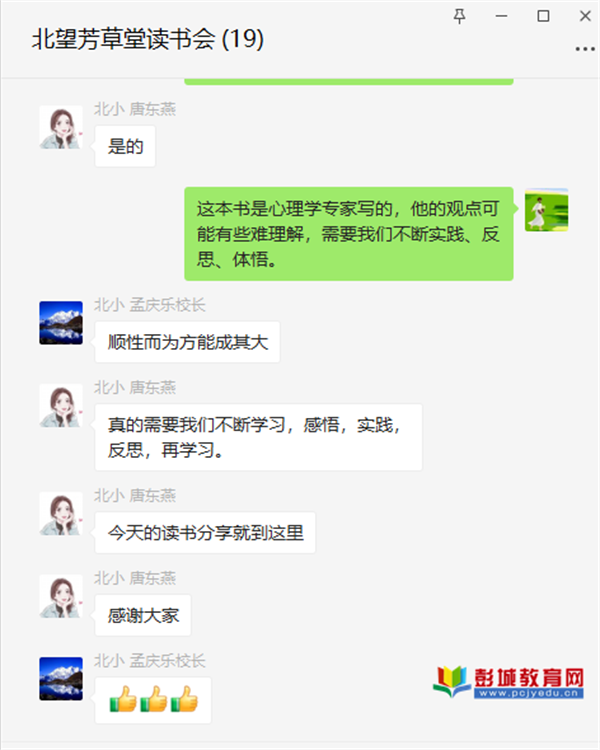Click the avatar beside '感谢大家' message

(61, 596)
